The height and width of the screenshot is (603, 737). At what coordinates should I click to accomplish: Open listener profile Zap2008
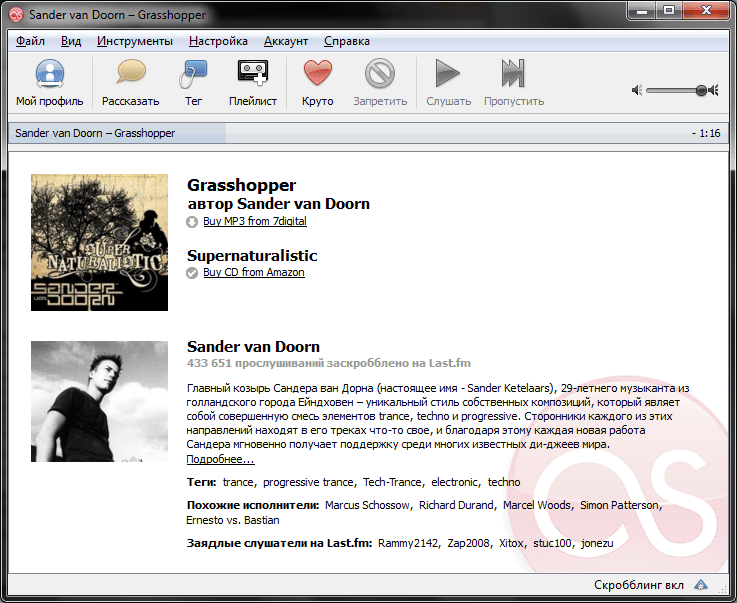pos(468,543)
